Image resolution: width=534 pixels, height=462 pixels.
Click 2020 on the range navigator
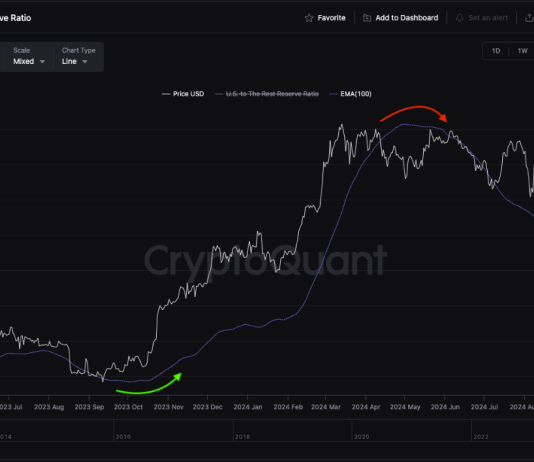361,437
